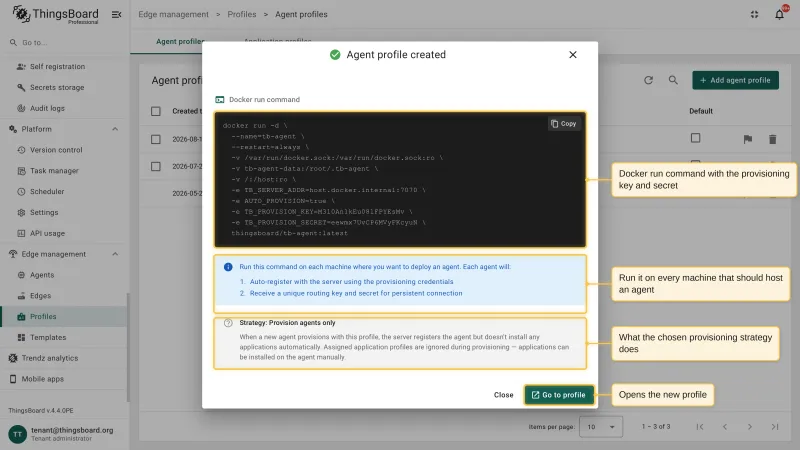
Task: Click the Docker run command terminal icon
Action: point(220,100)
